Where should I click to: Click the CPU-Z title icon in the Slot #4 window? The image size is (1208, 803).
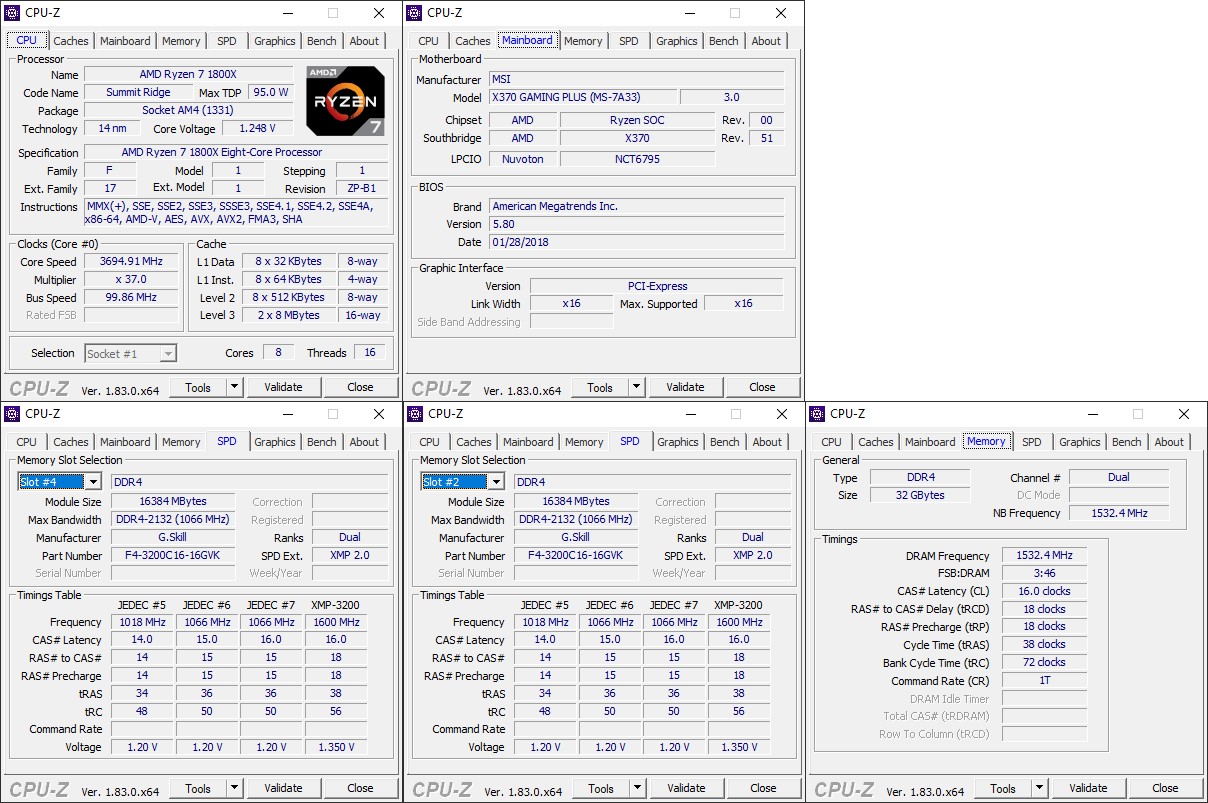pyautogui.click(x=13, y=414)
